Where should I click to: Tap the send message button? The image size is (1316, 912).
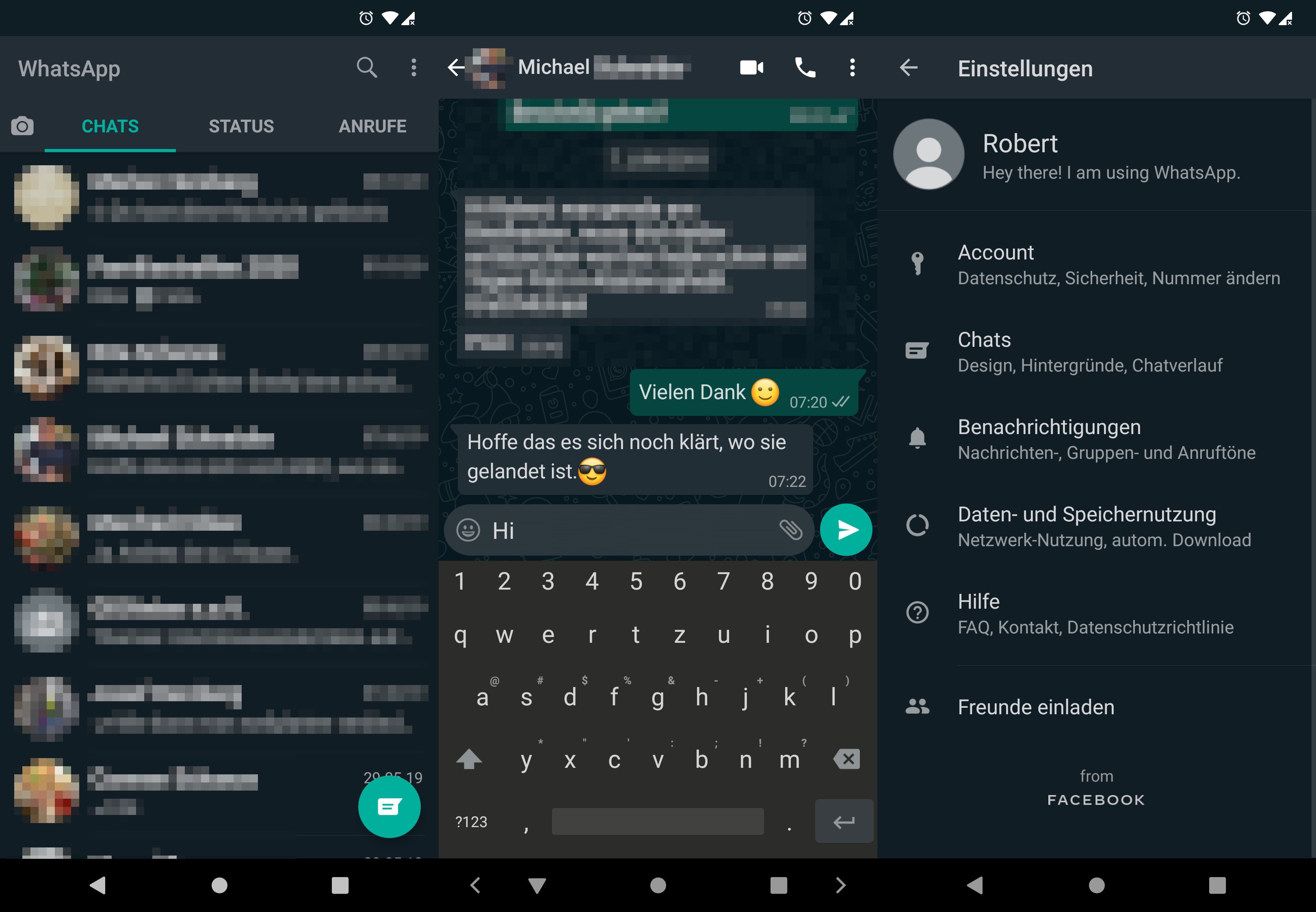(848, 530)
